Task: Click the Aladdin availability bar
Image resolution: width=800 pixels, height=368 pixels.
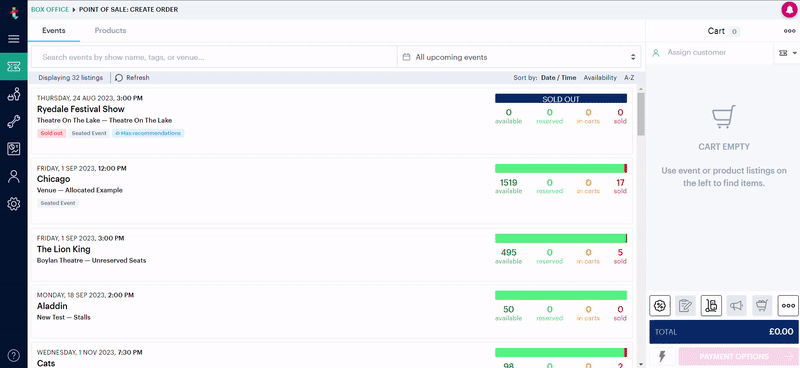Action: pos(561,295)
